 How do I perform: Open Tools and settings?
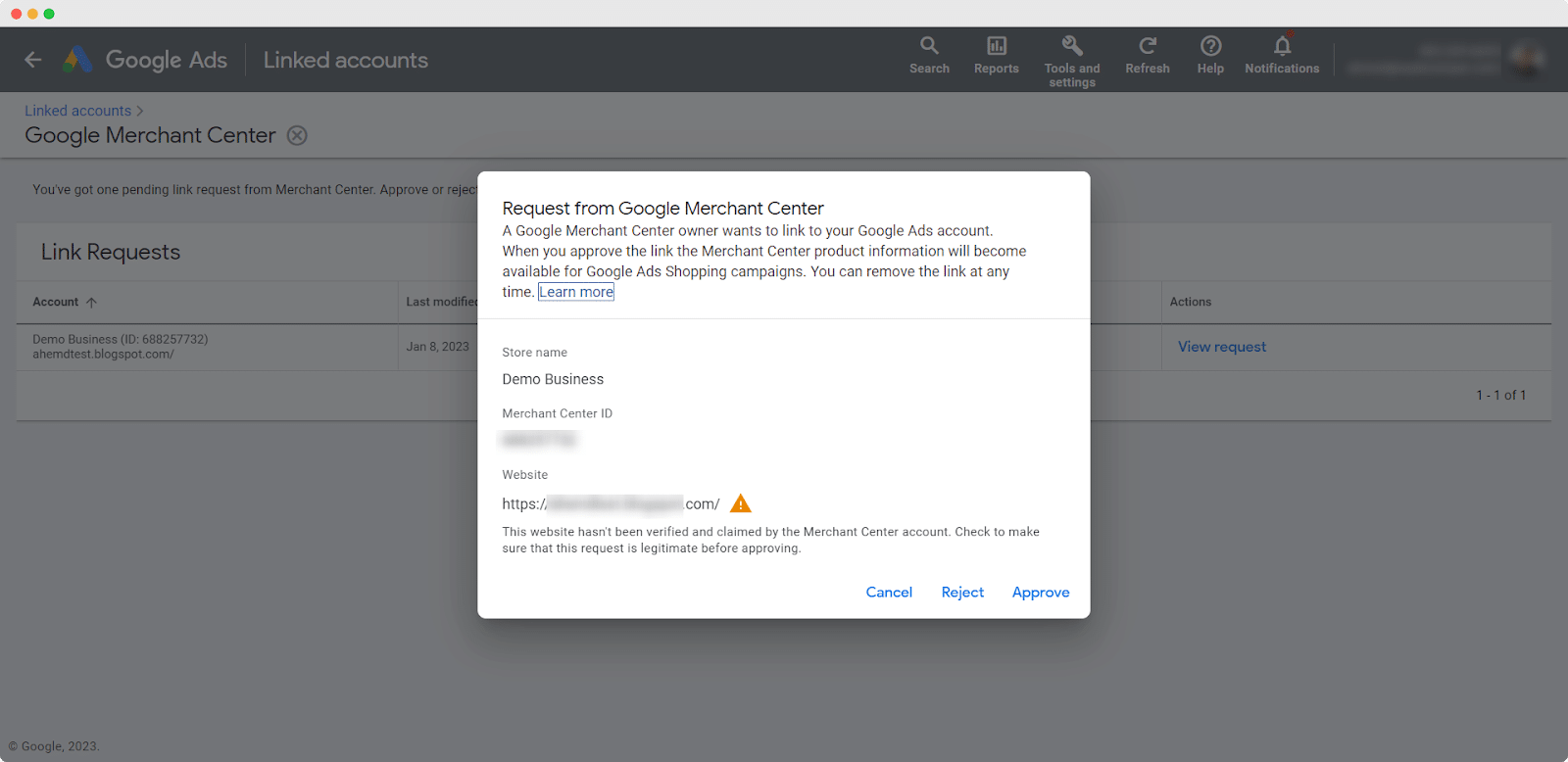(x=1072, y=61)
